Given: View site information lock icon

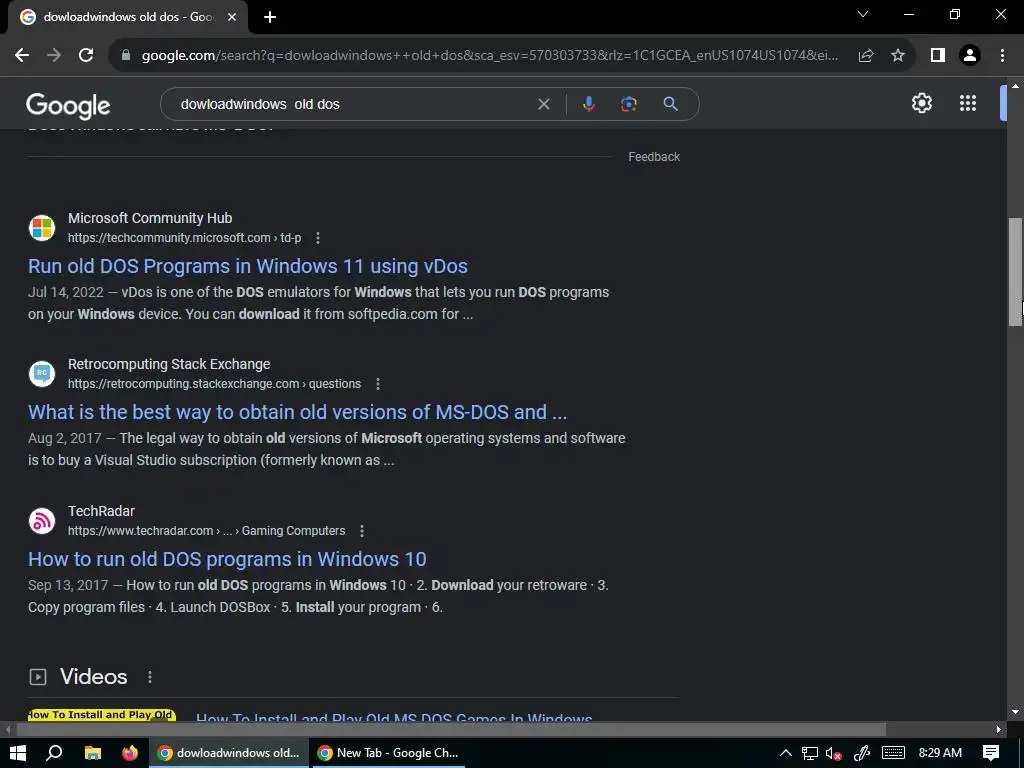Looking at the screenshot, I should pyautogui.click(x=126, y=55).
